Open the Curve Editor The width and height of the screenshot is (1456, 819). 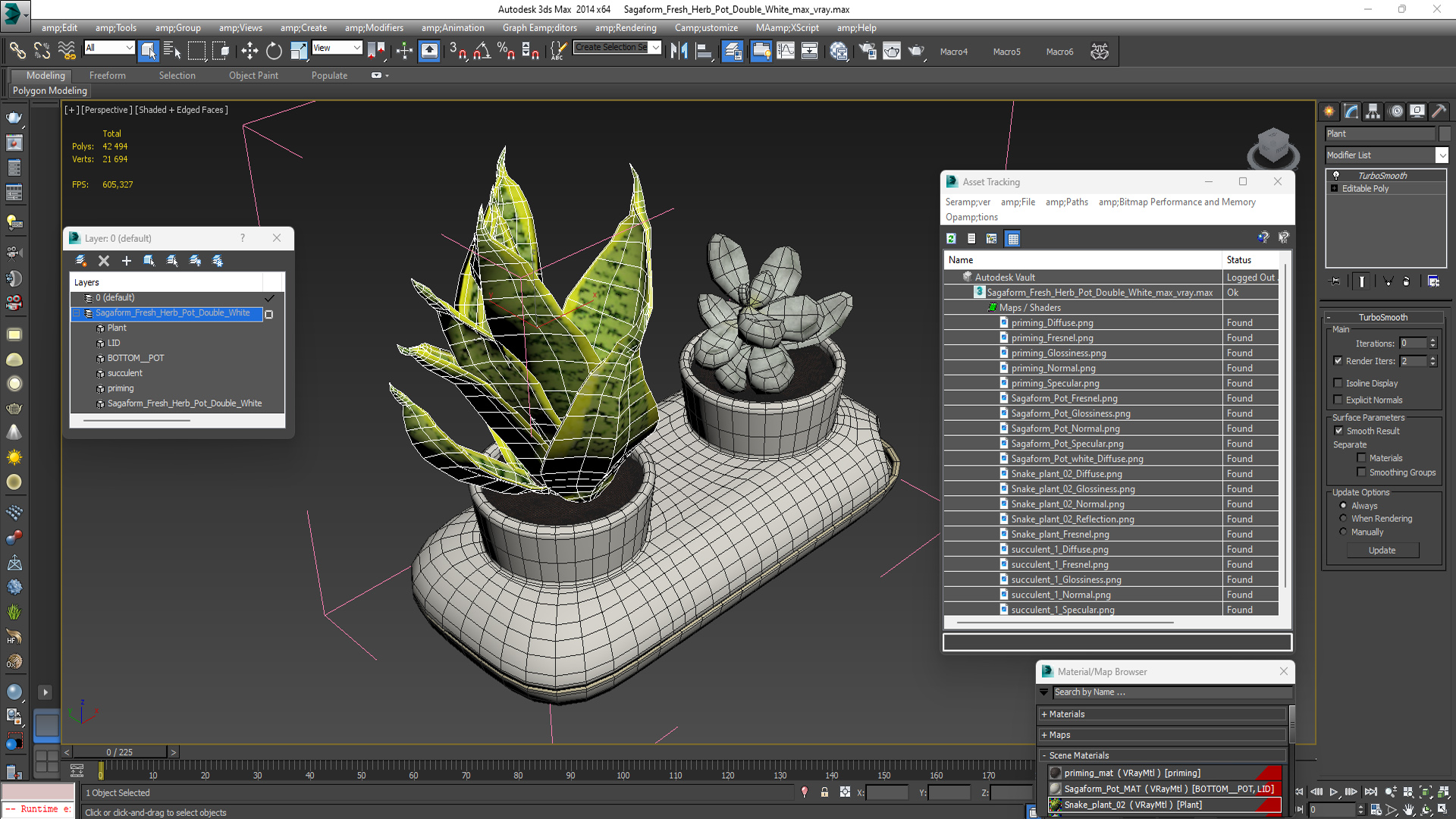coord(786,51)
